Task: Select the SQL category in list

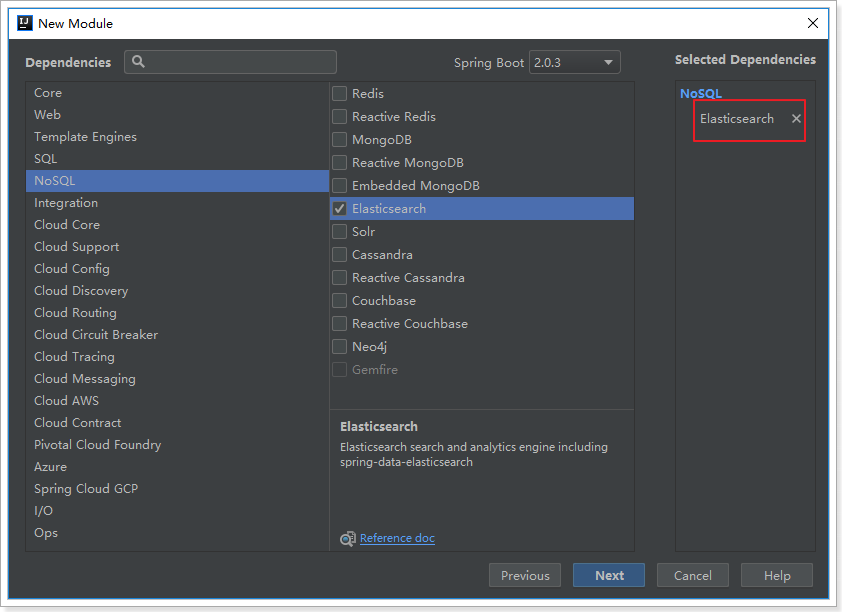Action: pyautogui.click(x=46, y=159)
